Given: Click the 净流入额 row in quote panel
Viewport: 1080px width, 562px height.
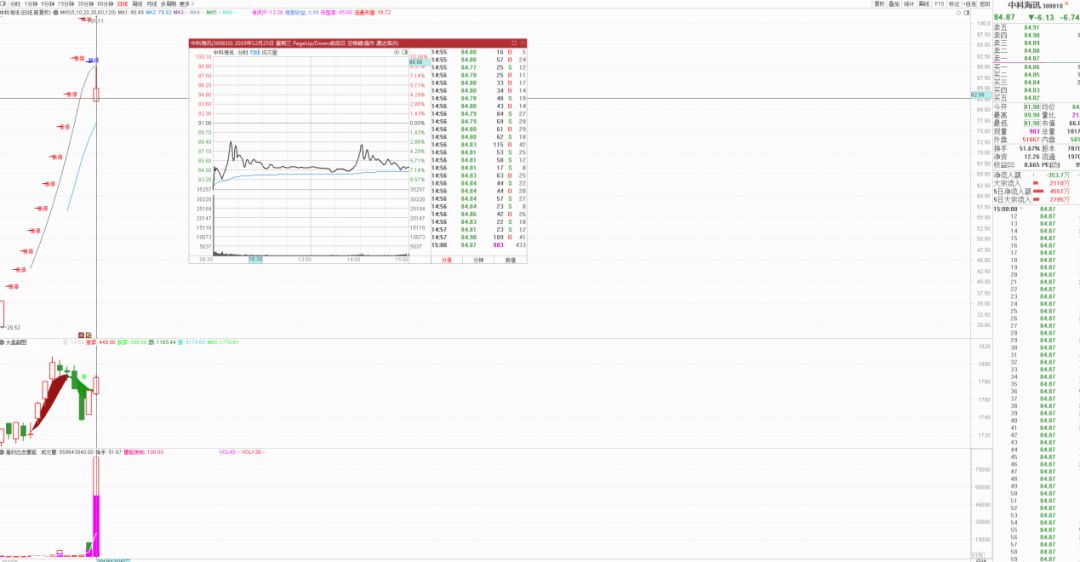Looking at the screenshot, I should (x=1037, y=176).
